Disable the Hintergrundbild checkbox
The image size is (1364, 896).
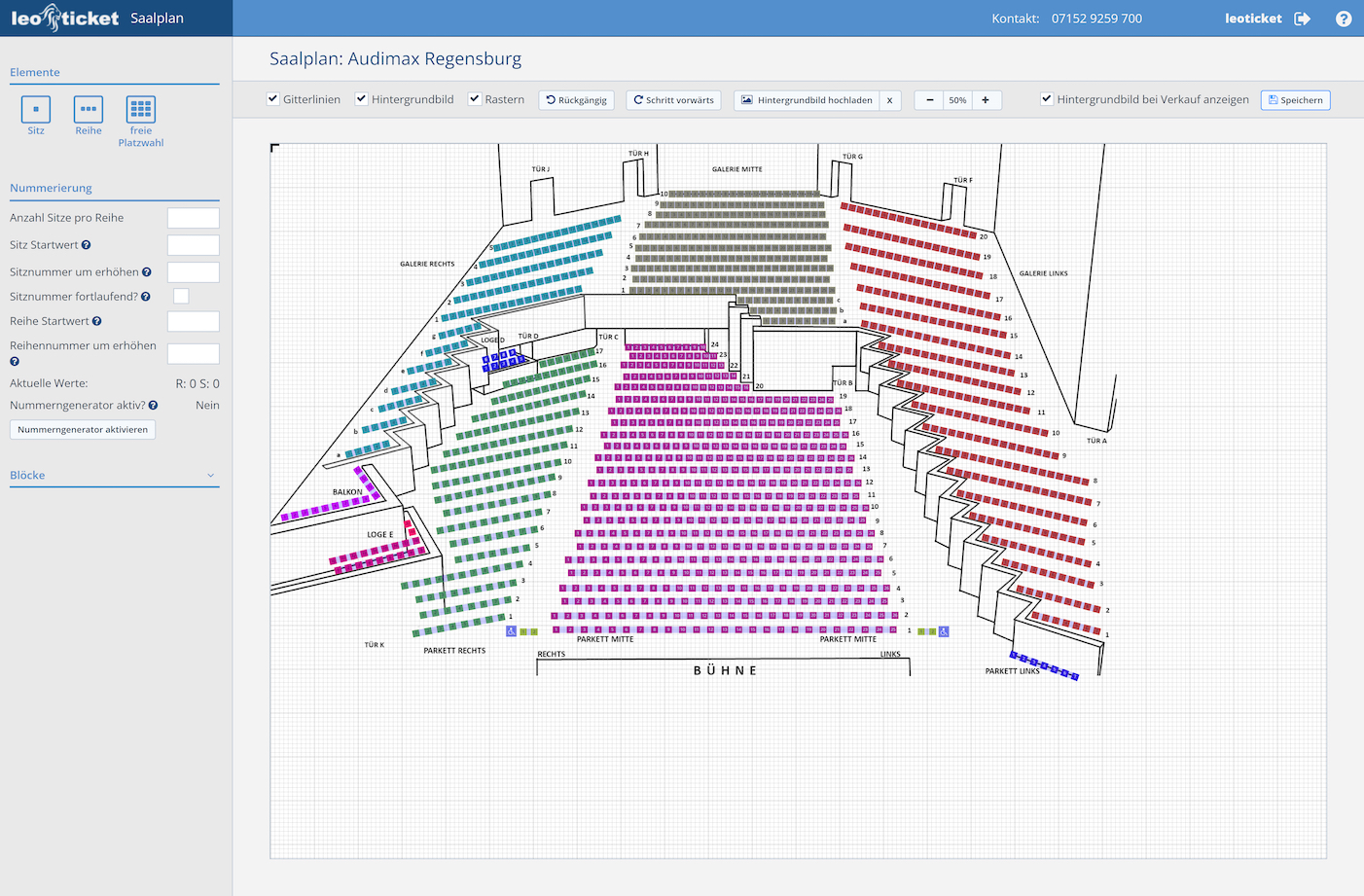(362, 99)
